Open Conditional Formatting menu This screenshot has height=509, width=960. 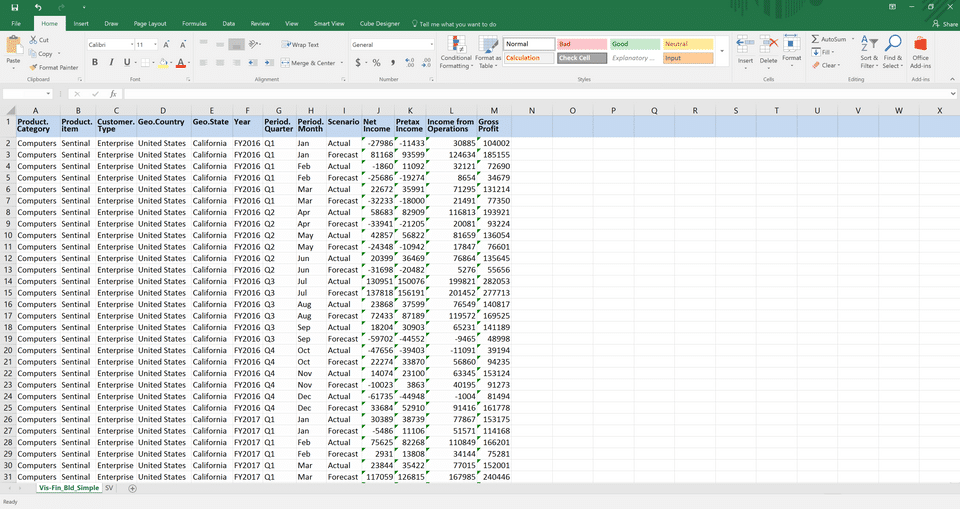click(x=456, y=52)
